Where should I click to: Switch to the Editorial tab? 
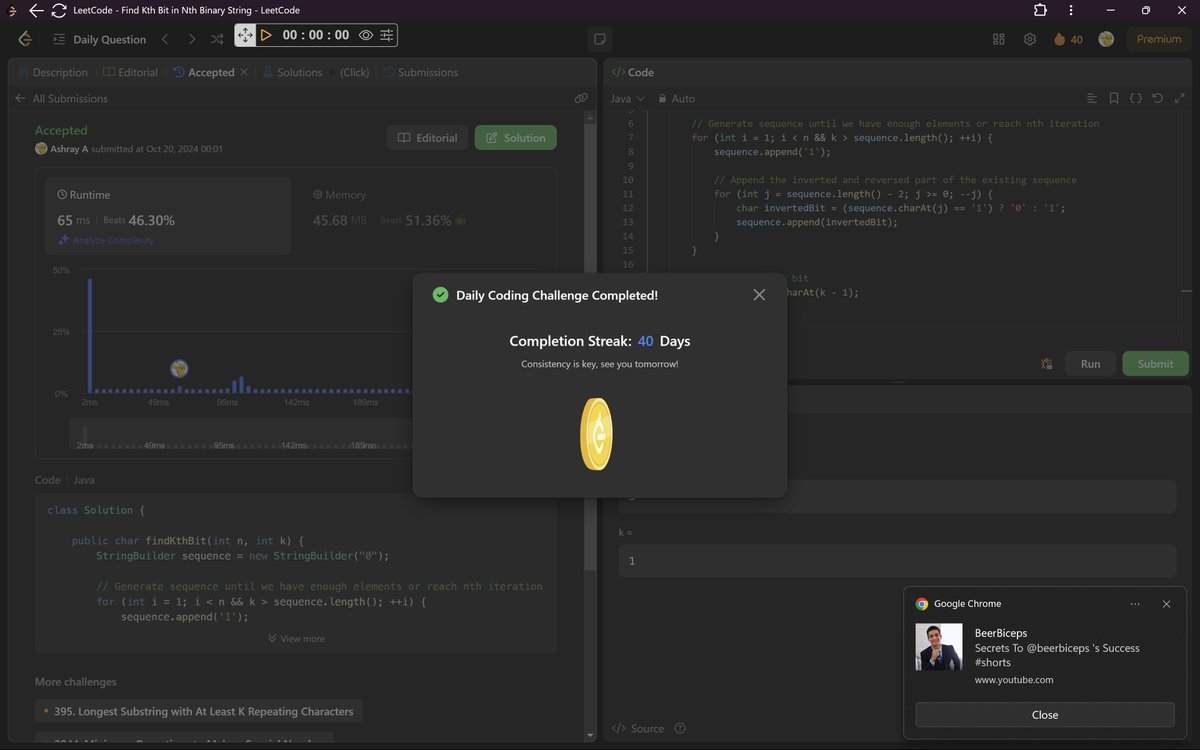(x=131, y=72)
